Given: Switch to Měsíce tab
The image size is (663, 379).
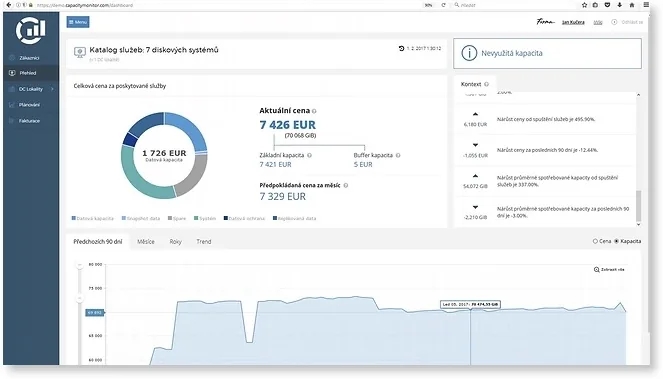Looking at the screenshot, I should pyautogui.click(x=146, y=242).
